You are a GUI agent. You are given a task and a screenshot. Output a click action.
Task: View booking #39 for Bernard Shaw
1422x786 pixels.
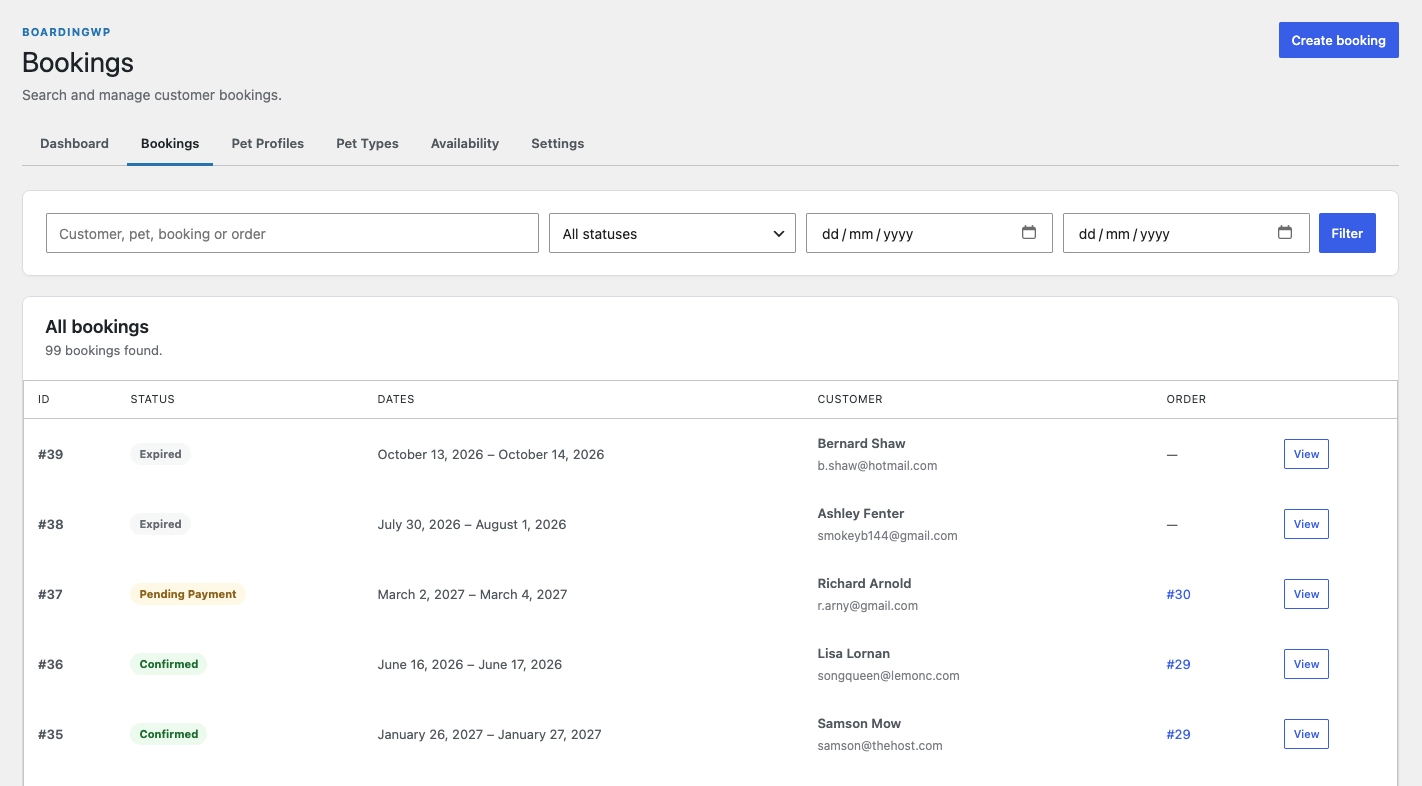coord(1306,454)
